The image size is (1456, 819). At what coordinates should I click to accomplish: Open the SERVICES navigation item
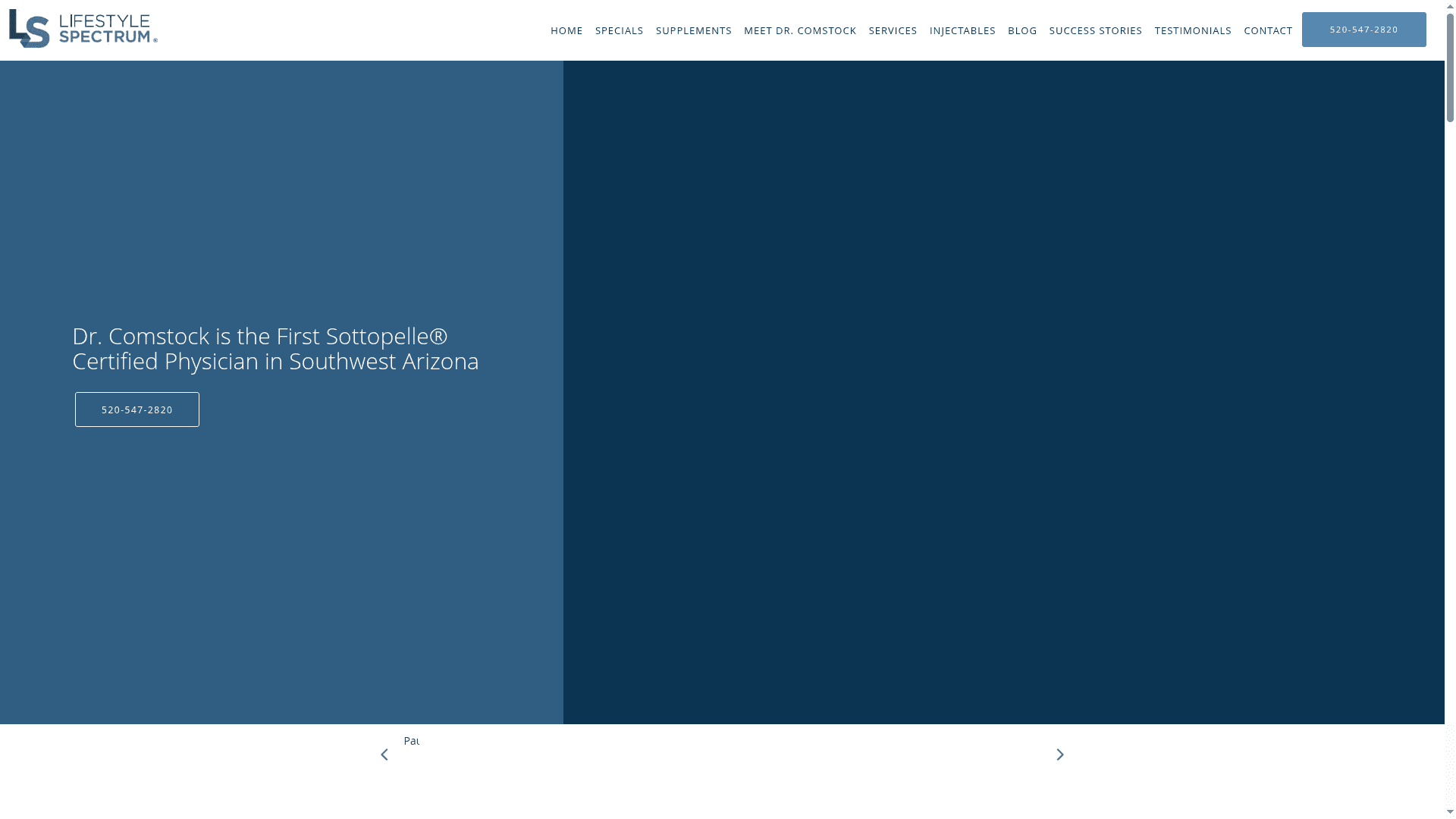coord(893,30)
